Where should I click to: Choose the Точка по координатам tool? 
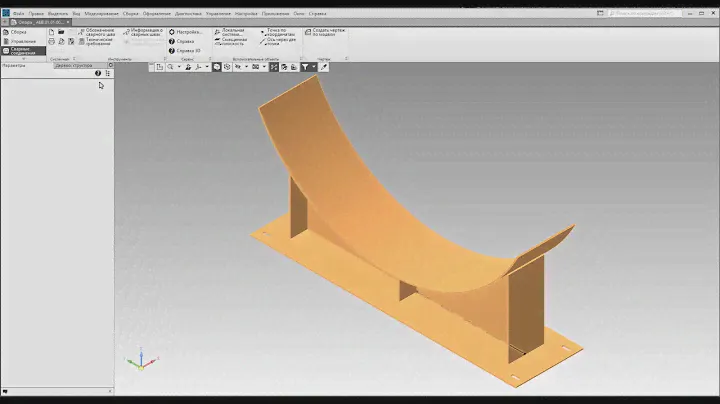pos(282,33)
